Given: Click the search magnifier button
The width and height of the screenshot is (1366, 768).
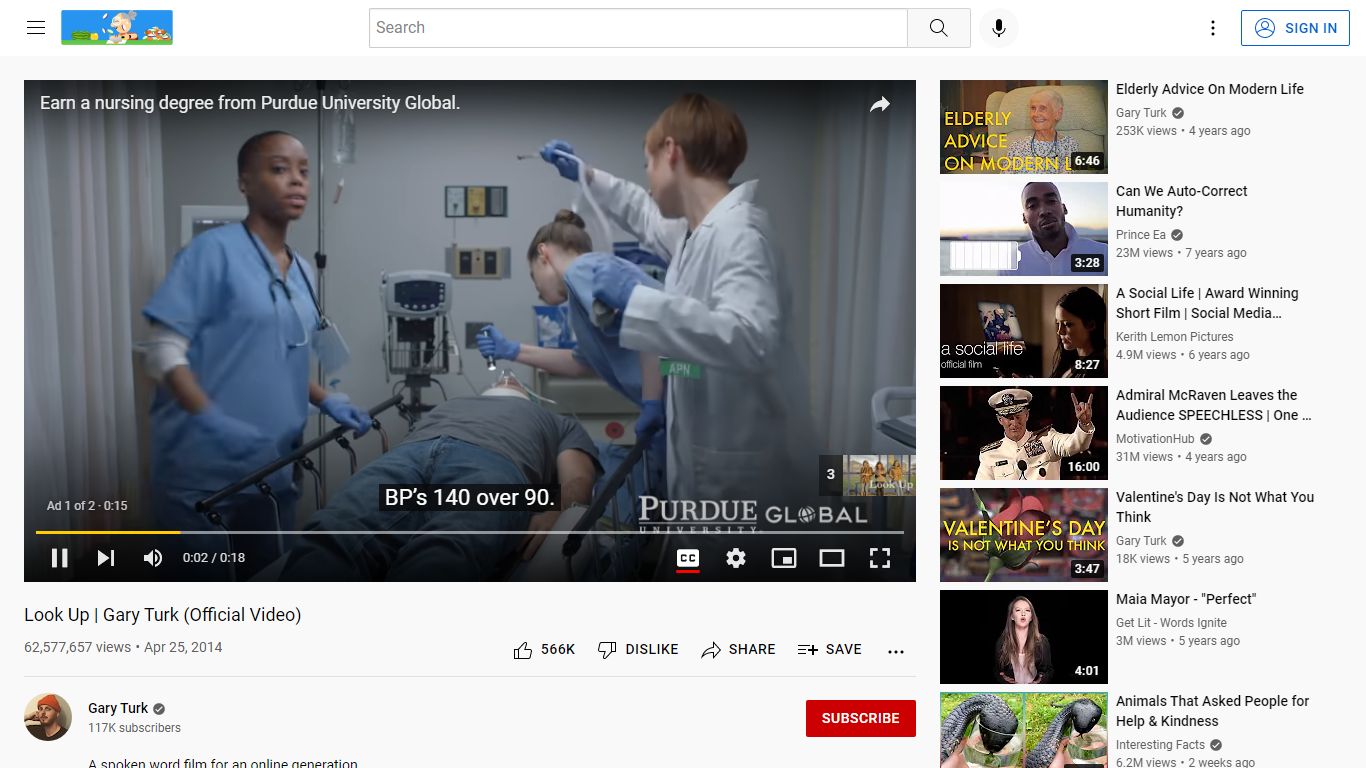Looking at the screenshot, I should click(x=938, y=28).
